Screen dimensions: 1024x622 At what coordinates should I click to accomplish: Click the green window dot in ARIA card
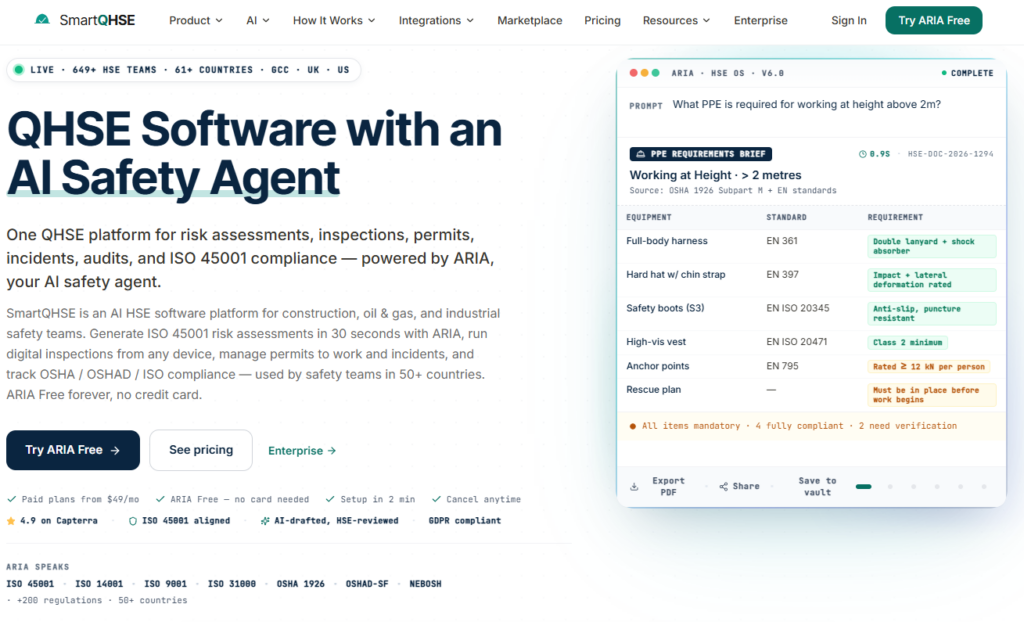click(x=656, y=73)
